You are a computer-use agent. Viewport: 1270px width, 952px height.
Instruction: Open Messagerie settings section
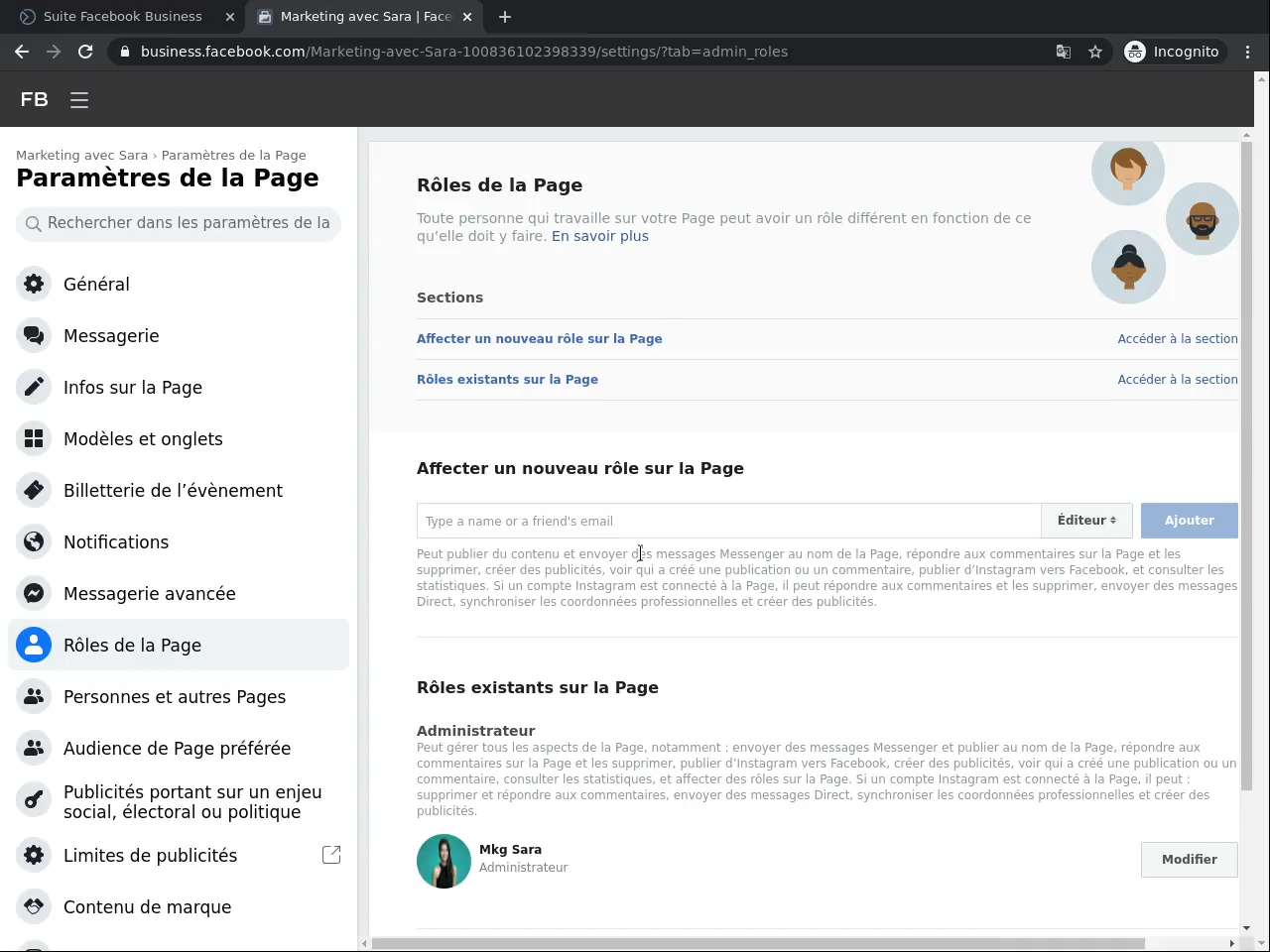pos(179,335)
